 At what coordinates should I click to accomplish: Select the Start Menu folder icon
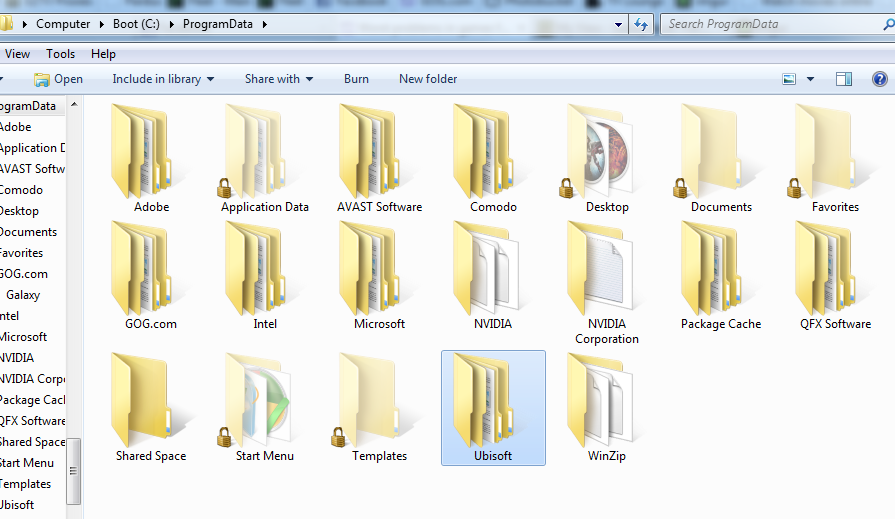click(256, 400)
